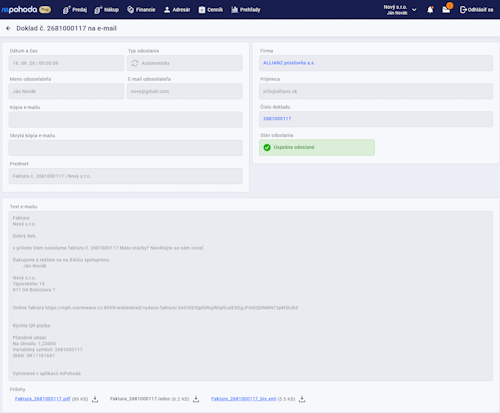
Task: Click the Text e-mailu body area
Action: [251, 296]
